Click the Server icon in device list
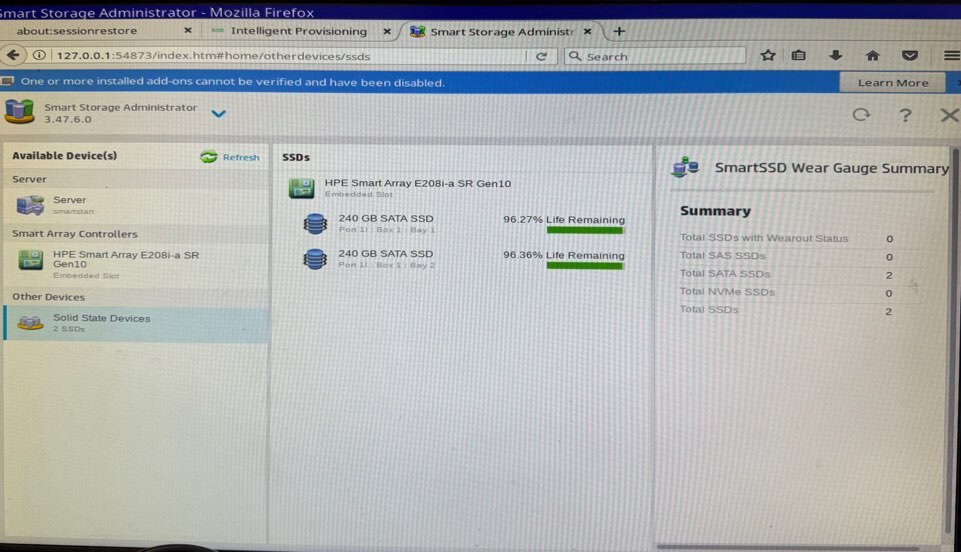The height and width of the screenshot is (552, 961). pyautogui.click(x=30, y=205)
